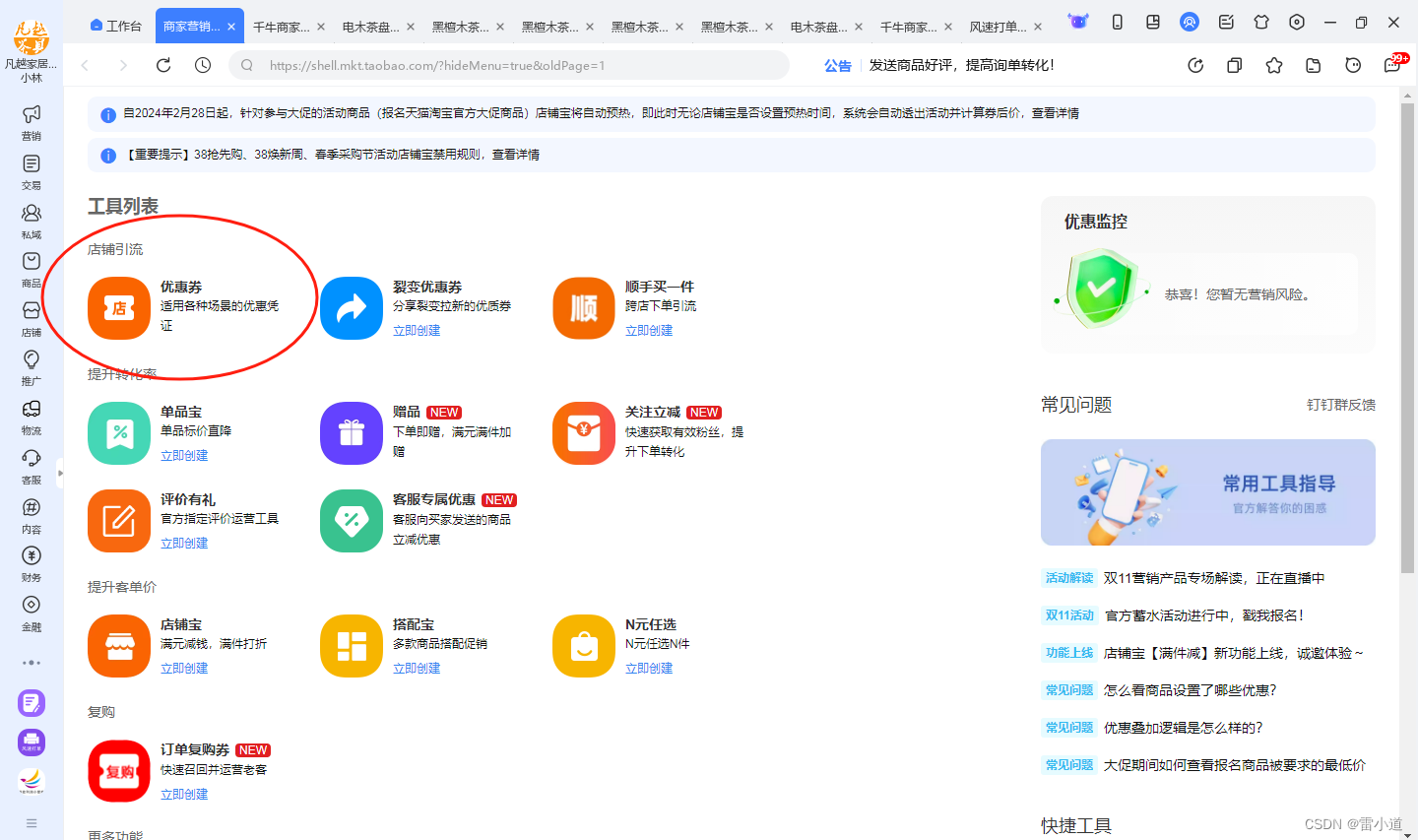
Task: Click 立即创建 under 搭配宝
Action: click(417, 669)
